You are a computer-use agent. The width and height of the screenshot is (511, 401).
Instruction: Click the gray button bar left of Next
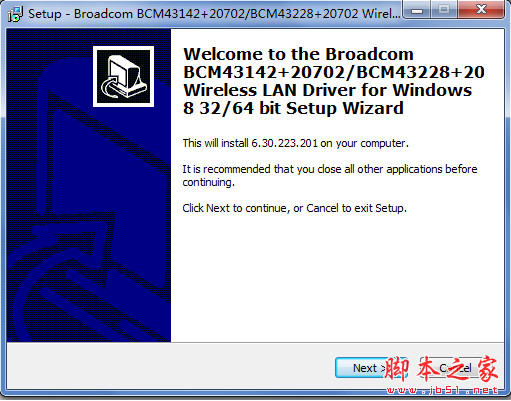click(170, 367)
